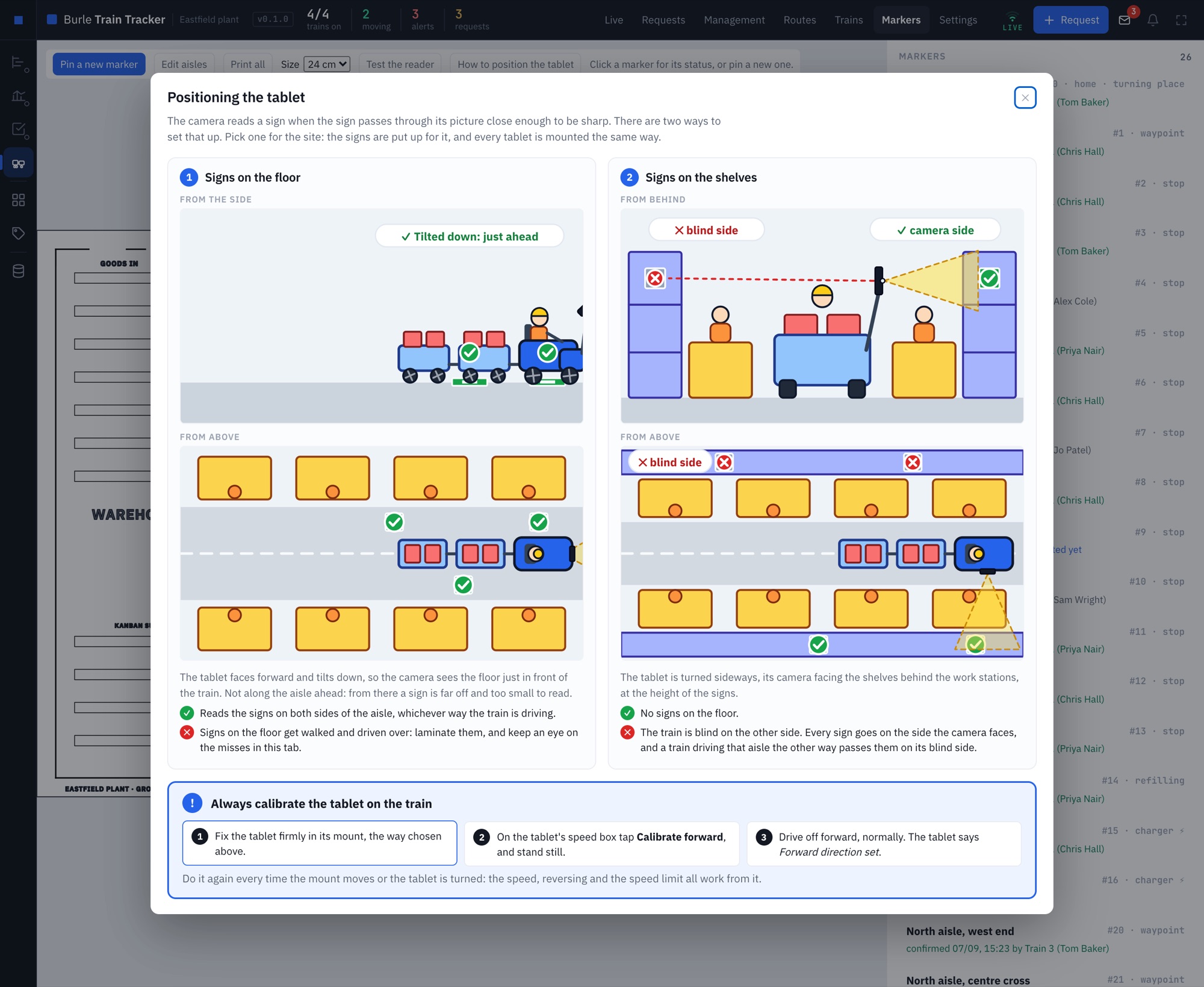The height and width of the screenshot is (987, 1204).
Task: Go to the Management tab
Action: (x=734, y=20)
